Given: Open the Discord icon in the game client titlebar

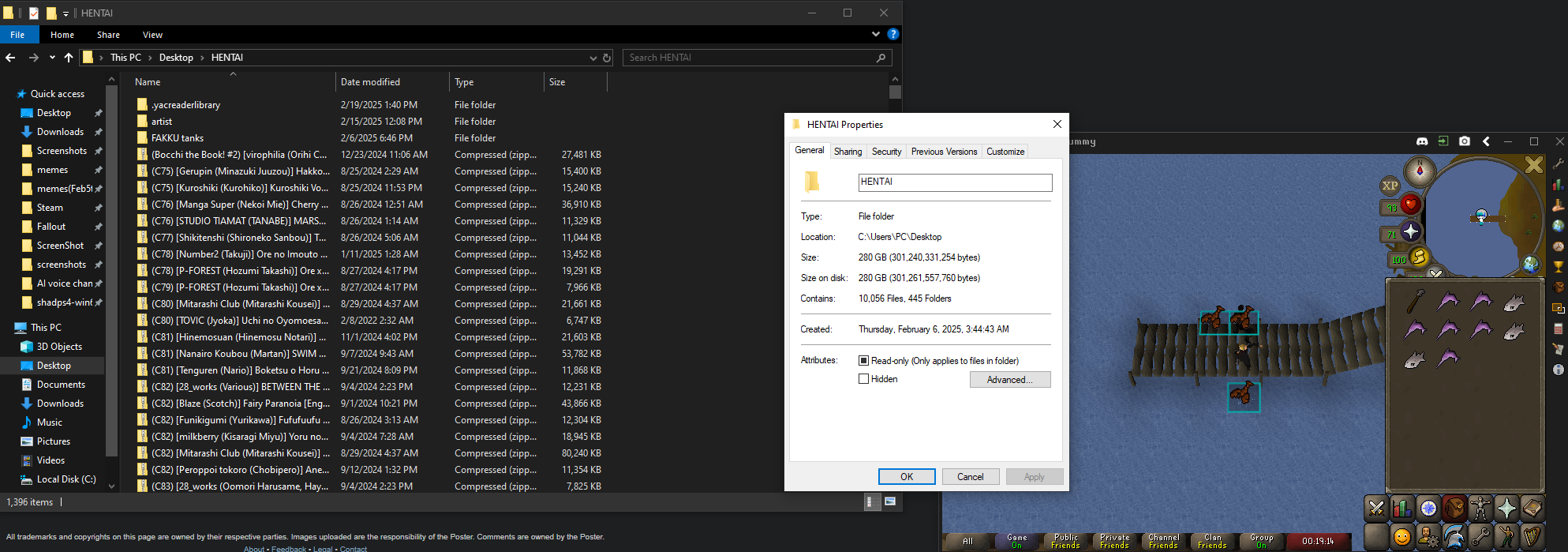Looking at the screenshot, I should (x=1422, y=141).
